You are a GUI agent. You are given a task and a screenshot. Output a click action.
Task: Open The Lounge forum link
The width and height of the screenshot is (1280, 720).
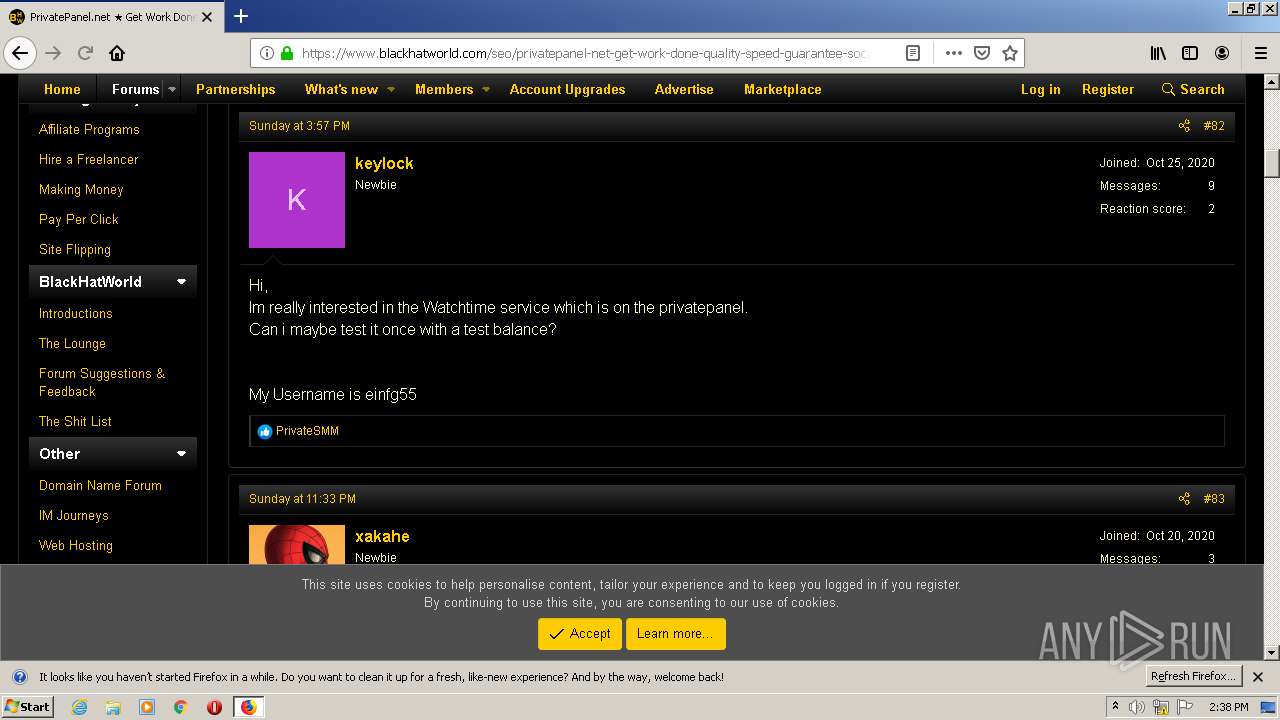click(72, 344)
